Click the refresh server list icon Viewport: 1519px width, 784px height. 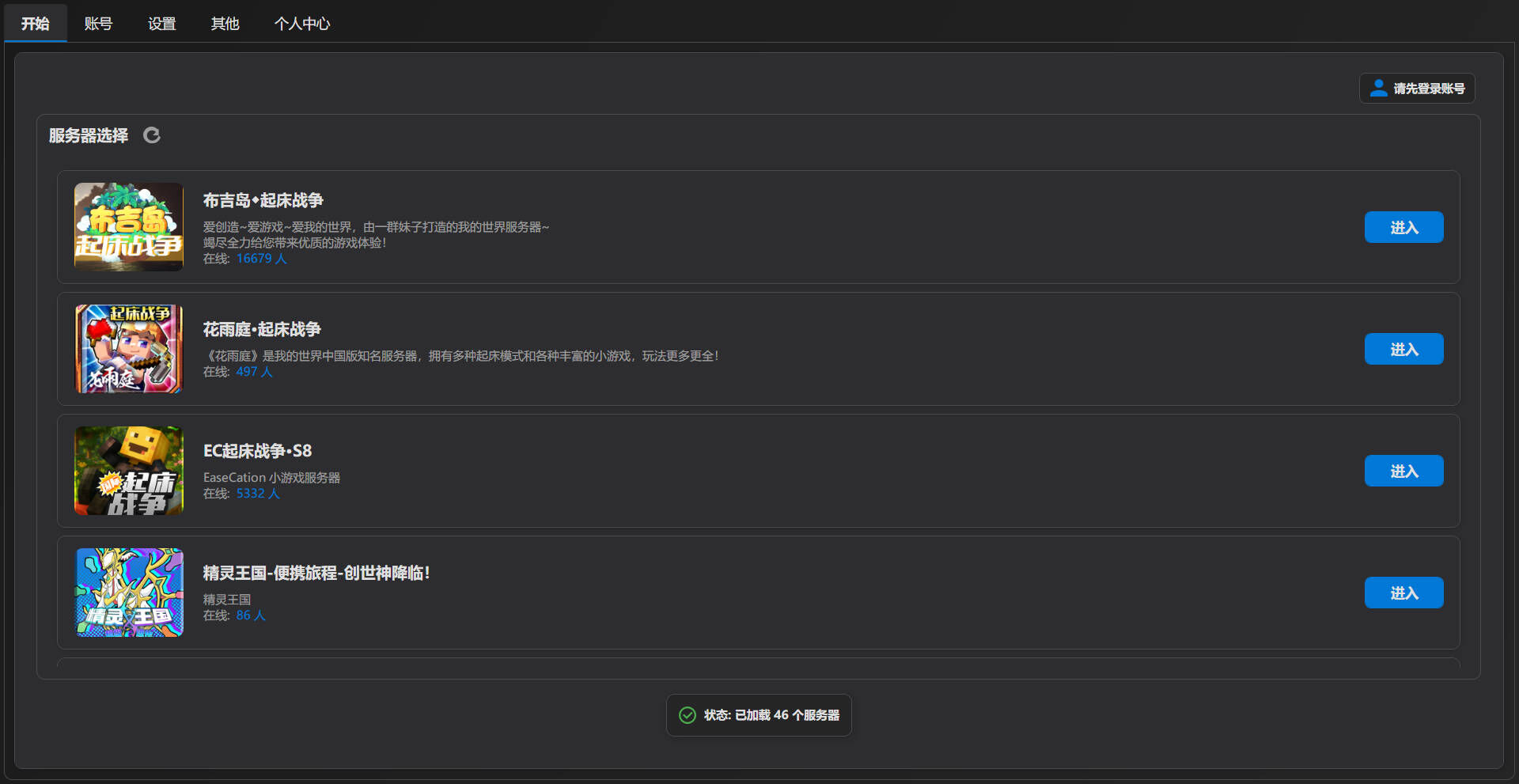coord(151,135)
